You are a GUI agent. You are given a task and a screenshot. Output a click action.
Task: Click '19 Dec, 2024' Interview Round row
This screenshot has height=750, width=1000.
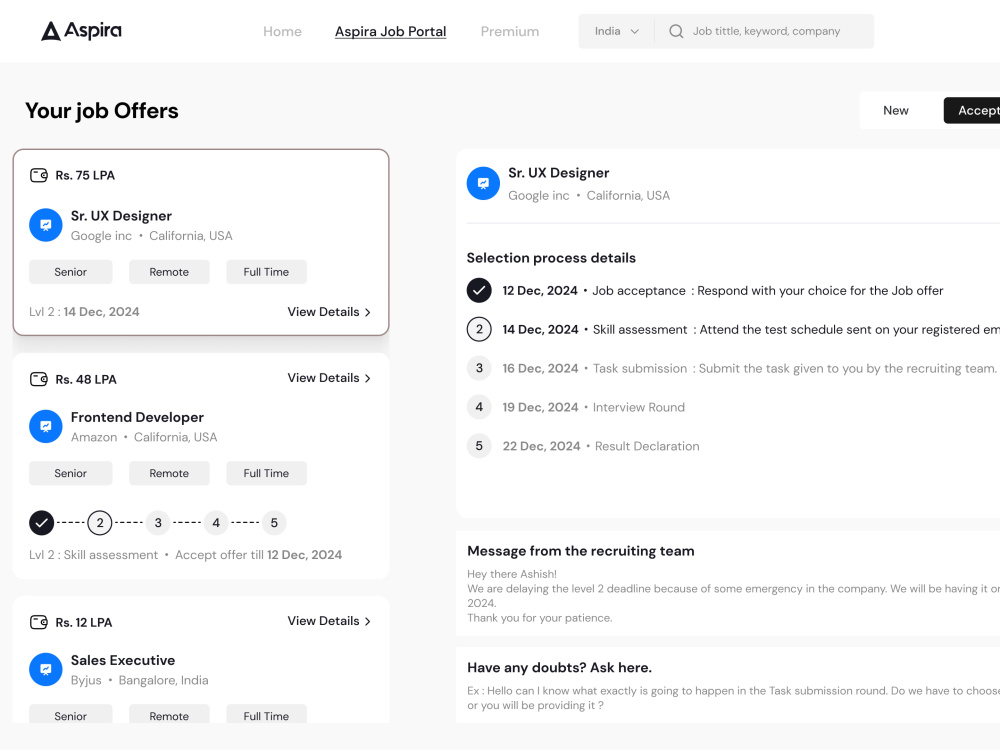pyautogui.click(x=593, y=407)
